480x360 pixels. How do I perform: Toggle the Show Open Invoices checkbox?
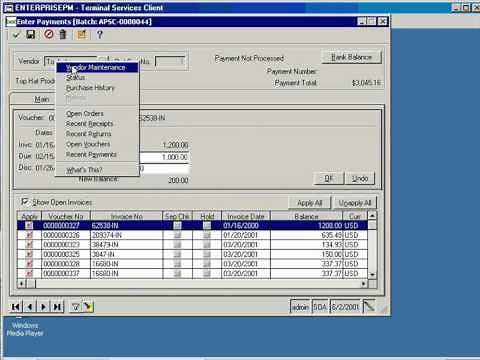coord(24,202)
